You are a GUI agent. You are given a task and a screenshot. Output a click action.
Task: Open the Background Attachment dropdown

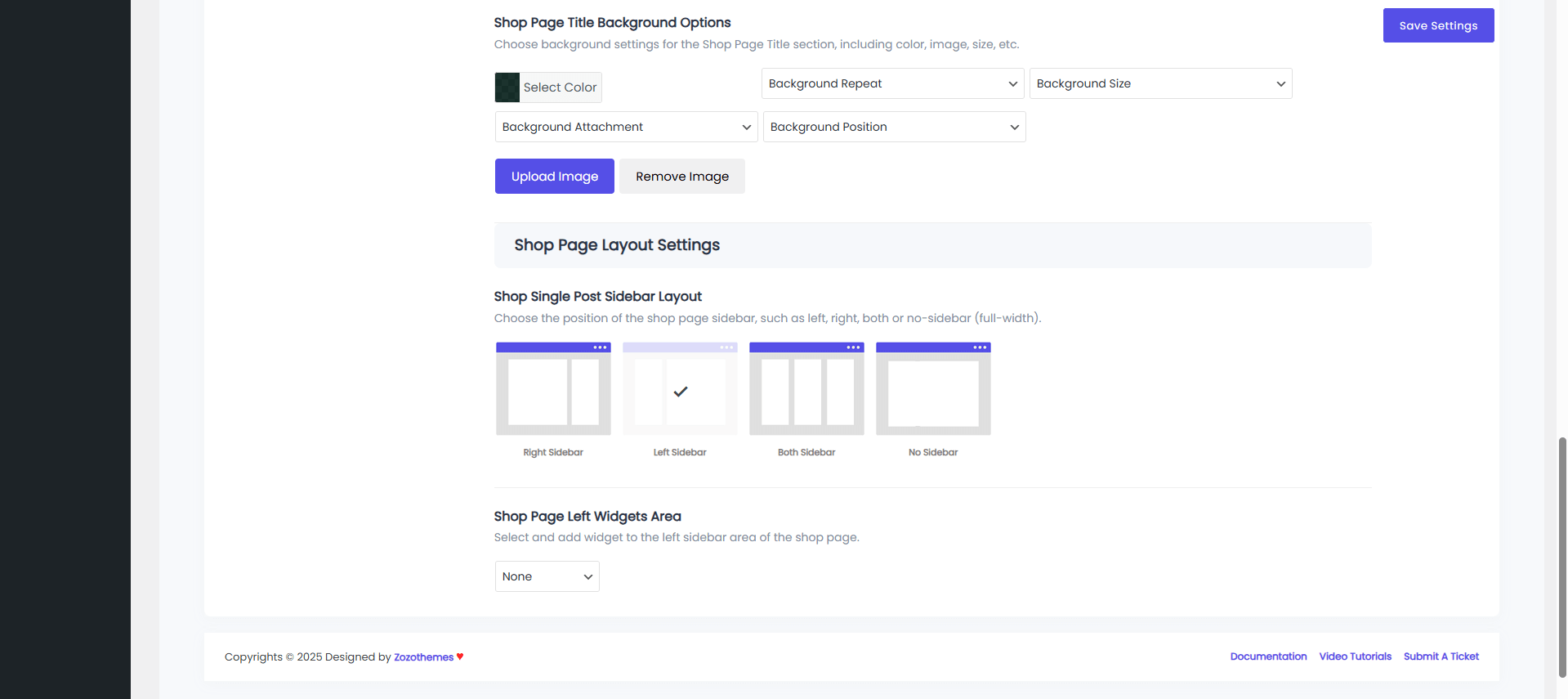pyautogui.click(x=626, y=127)
